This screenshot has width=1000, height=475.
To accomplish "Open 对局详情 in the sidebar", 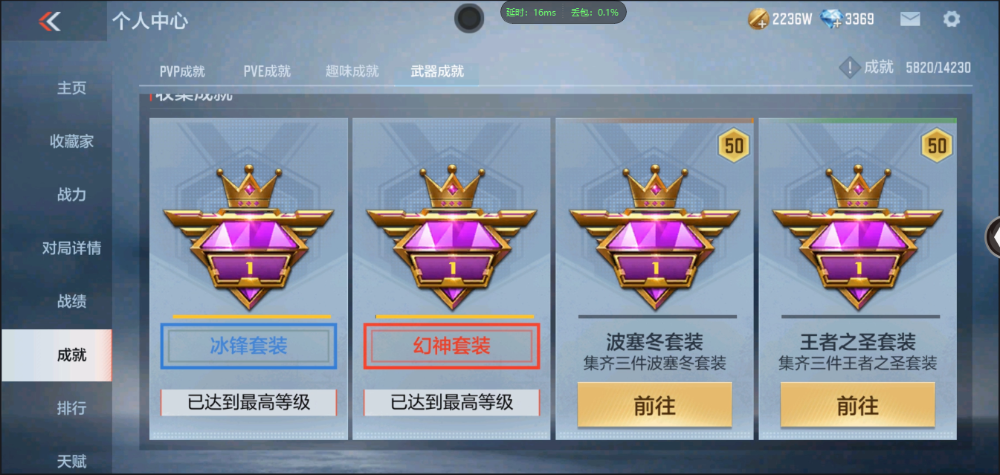I will click(x=71, y=248).
